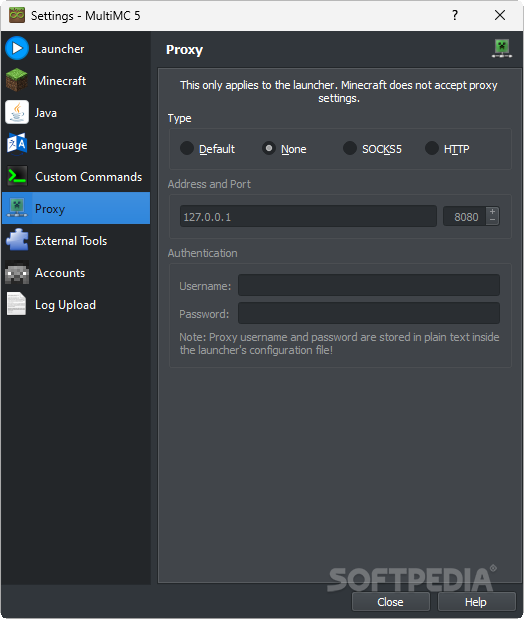
Task: Click the 127.0.0.1 address field
Action: (x=308, y=216)
